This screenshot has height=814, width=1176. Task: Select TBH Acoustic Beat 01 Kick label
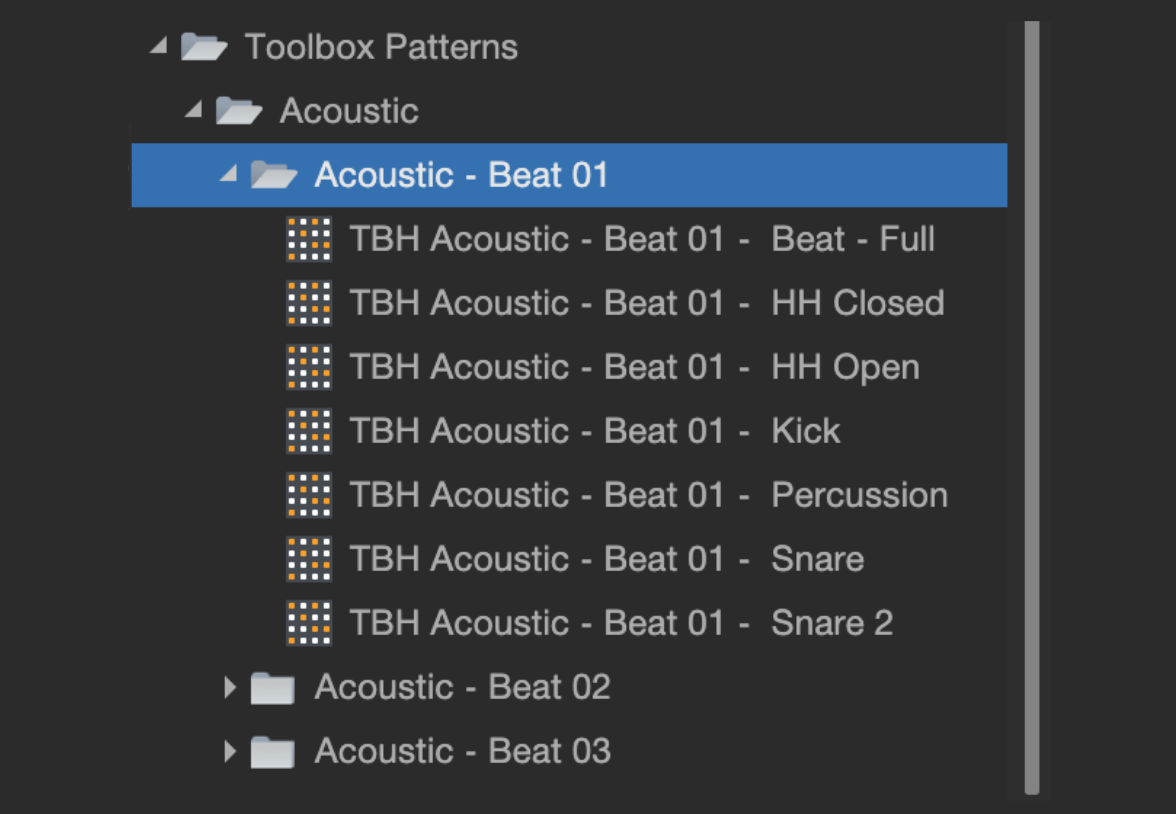(x=594, y=431)
